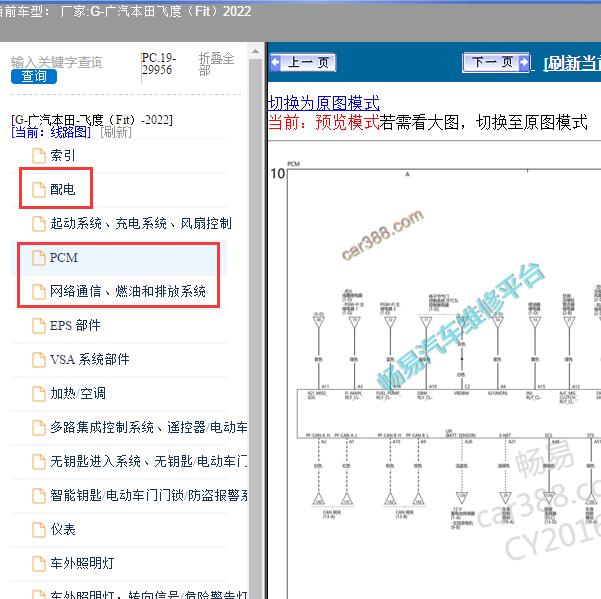The height and width of the screenshot is (599, 601).
Task: Focus the keyword search input field
Action: [57, 62]
